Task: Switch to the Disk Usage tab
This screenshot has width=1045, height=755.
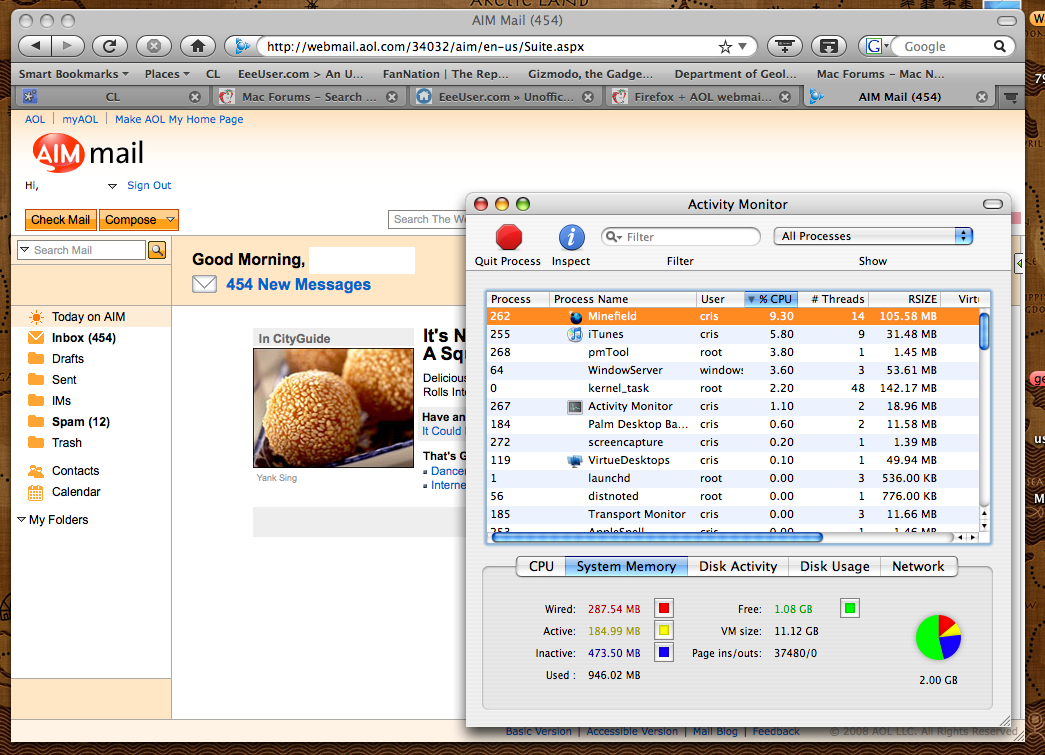Action: [834, 566]
